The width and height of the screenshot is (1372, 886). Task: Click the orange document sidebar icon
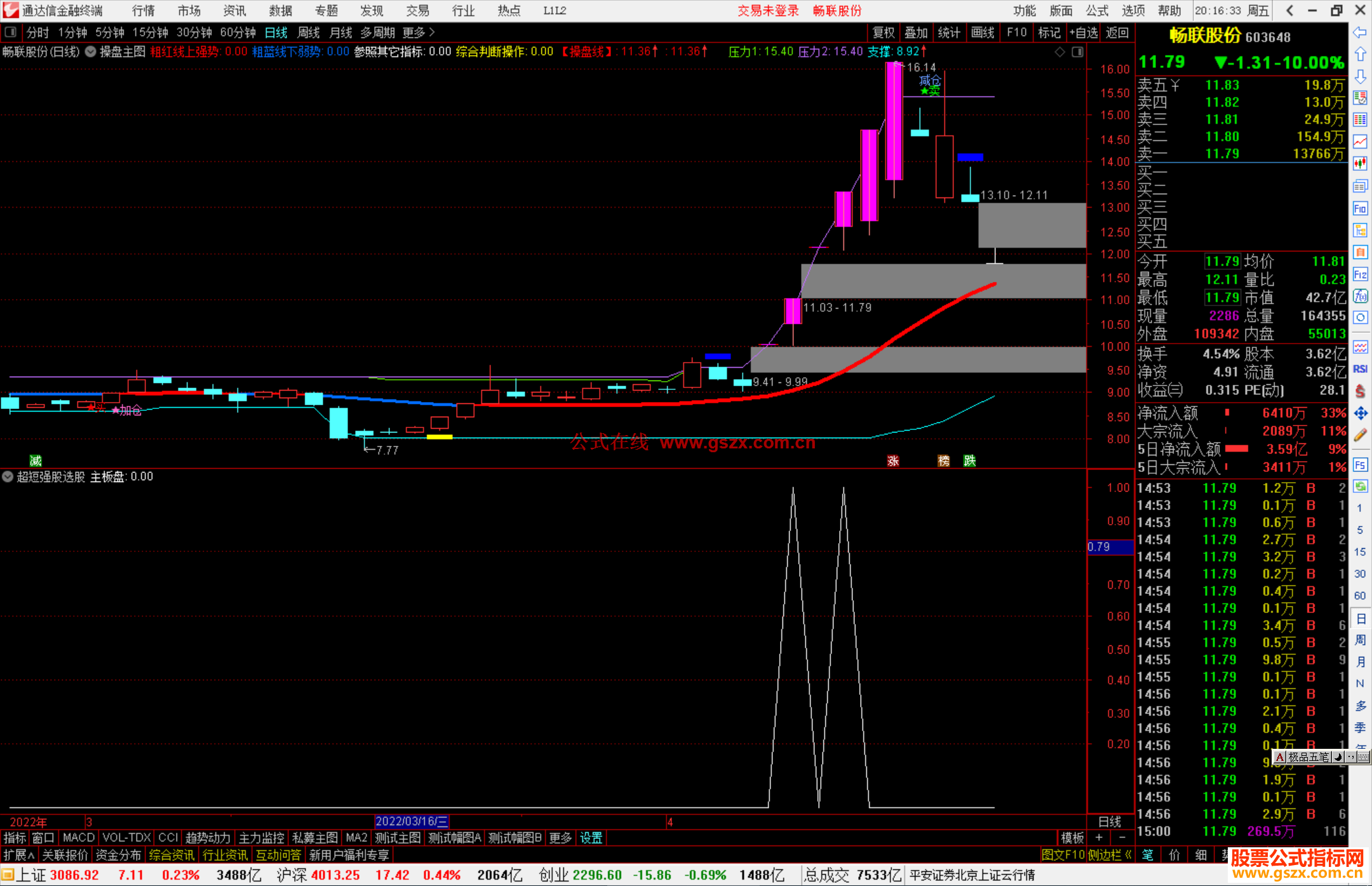click(x=1360, y=252)
